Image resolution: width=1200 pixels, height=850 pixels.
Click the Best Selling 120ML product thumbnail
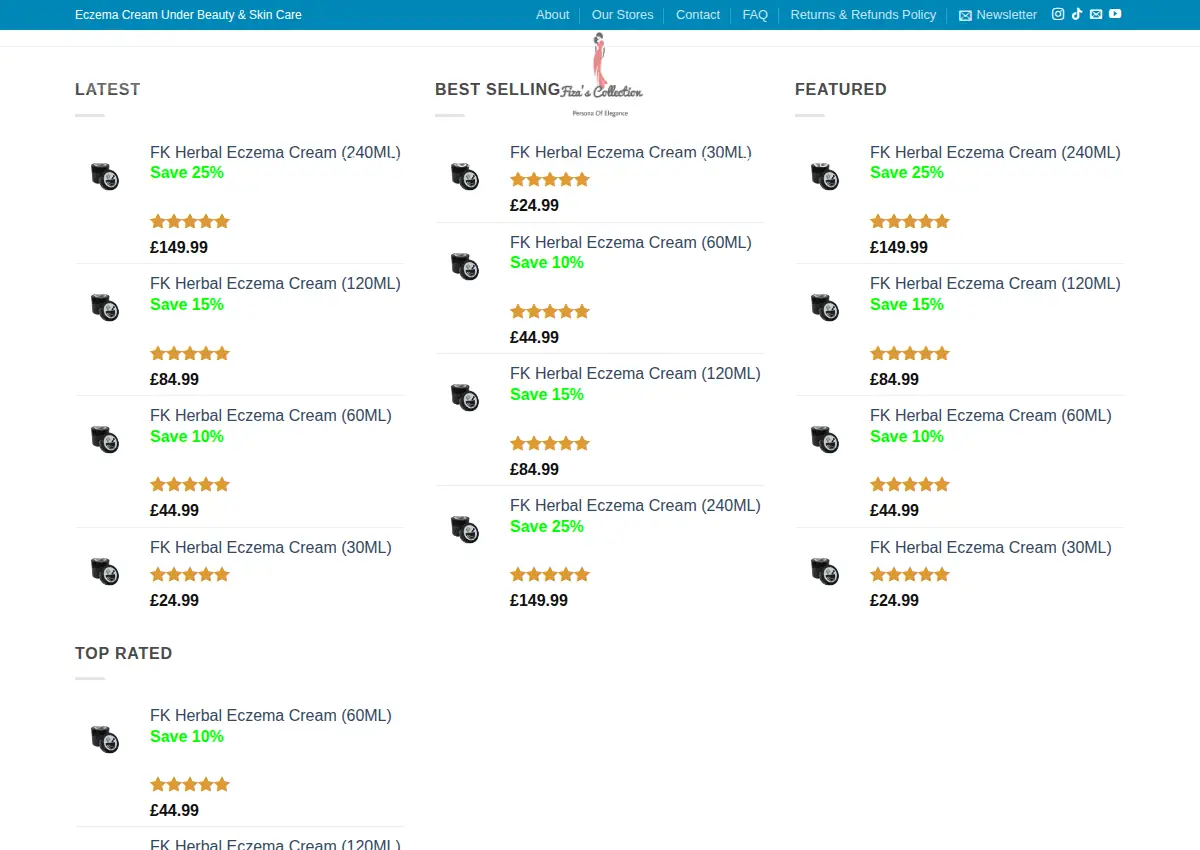click(x=465, y=396)
